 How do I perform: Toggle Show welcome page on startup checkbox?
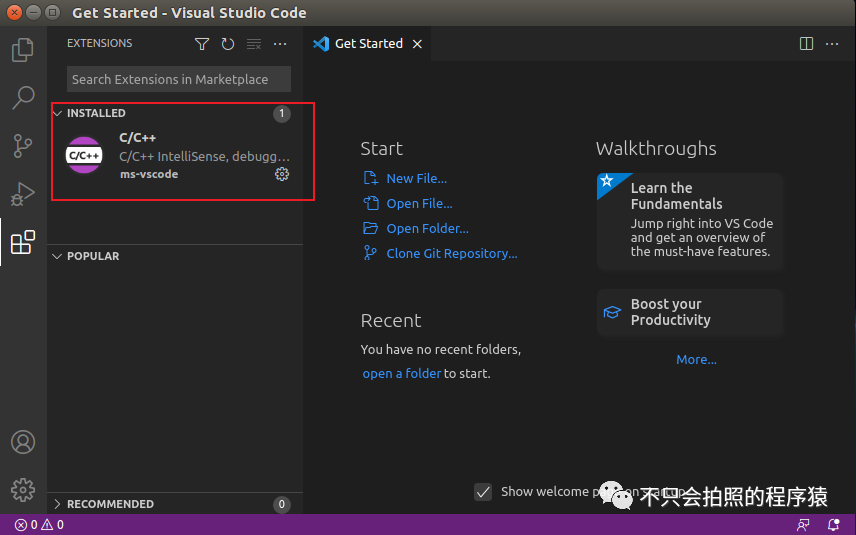click(x=483, y=492)
